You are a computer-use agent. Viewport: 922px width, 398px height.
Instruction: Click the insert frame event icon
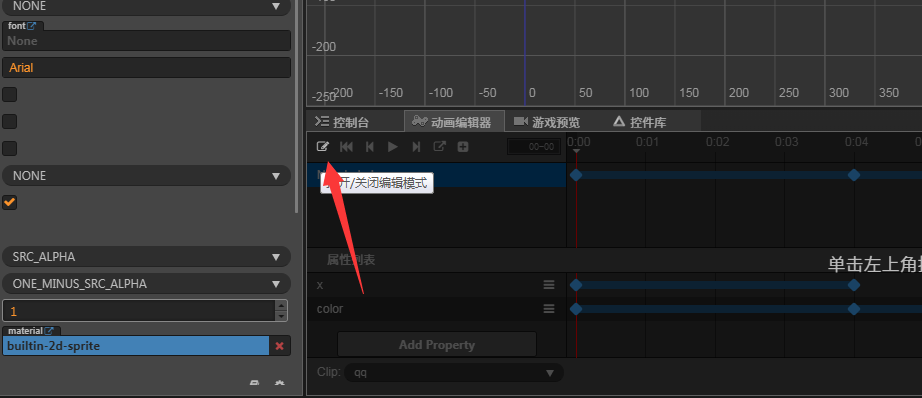tap(439, 147)
